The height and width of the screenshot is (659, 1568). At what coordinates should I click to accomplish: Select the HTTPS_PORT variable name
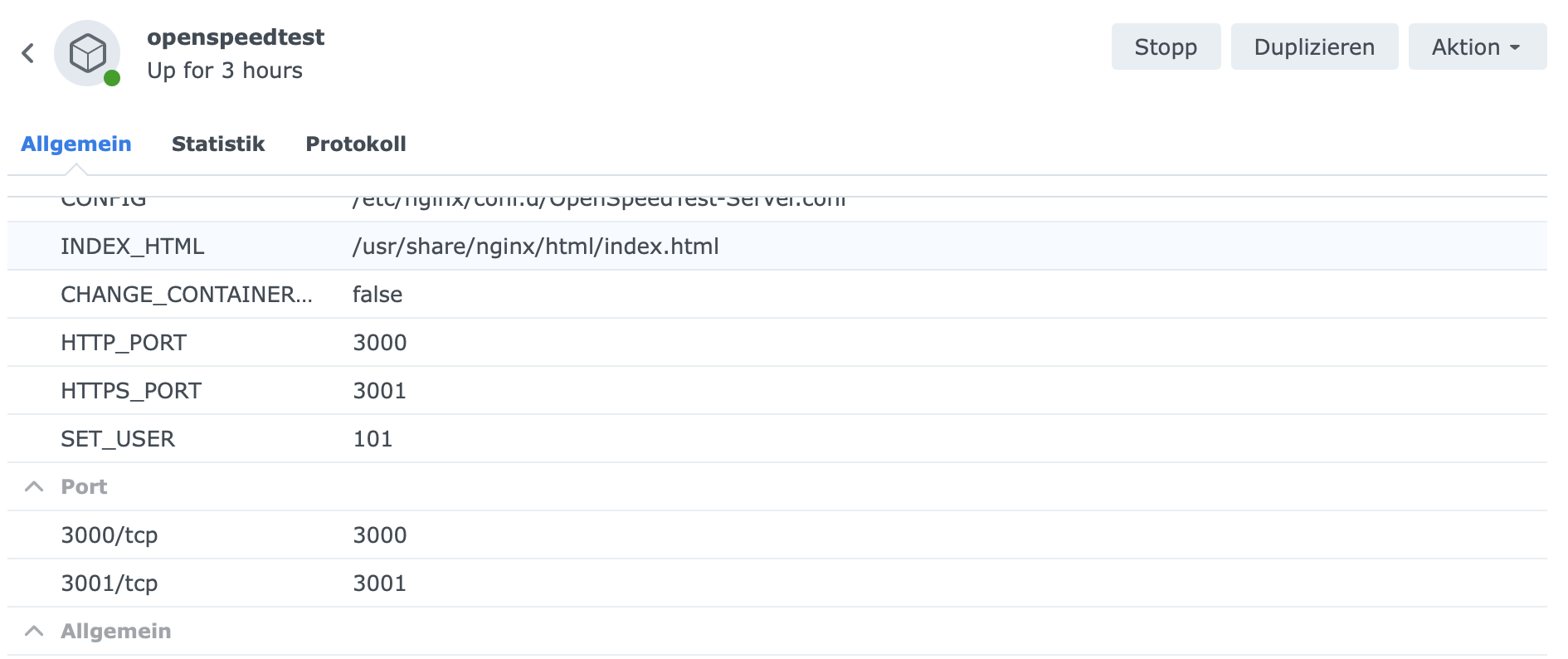pos(131,391)
